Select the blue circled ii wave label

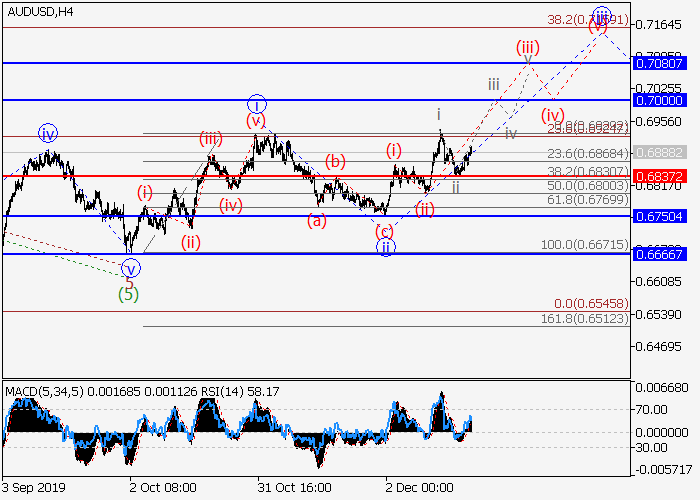coord(386,247)
